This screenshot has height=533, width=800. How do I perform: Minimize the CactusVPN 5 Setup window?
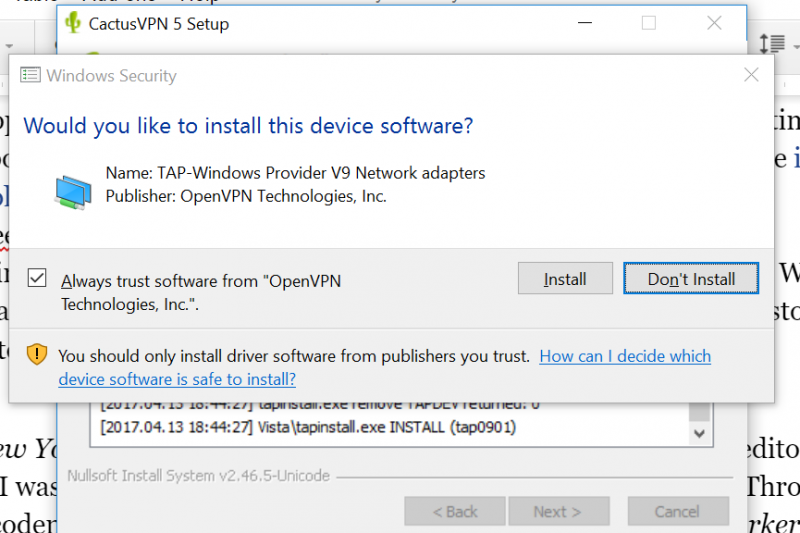click(585, 23)
